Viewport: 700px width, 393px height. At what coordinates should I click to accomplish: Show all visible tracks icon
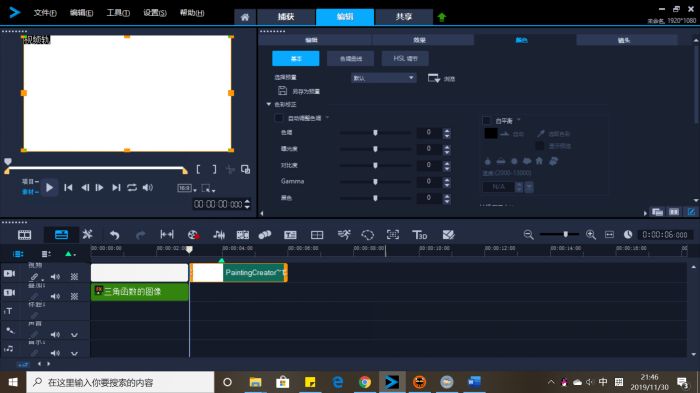pyautogui.click(x=18, y=254)
